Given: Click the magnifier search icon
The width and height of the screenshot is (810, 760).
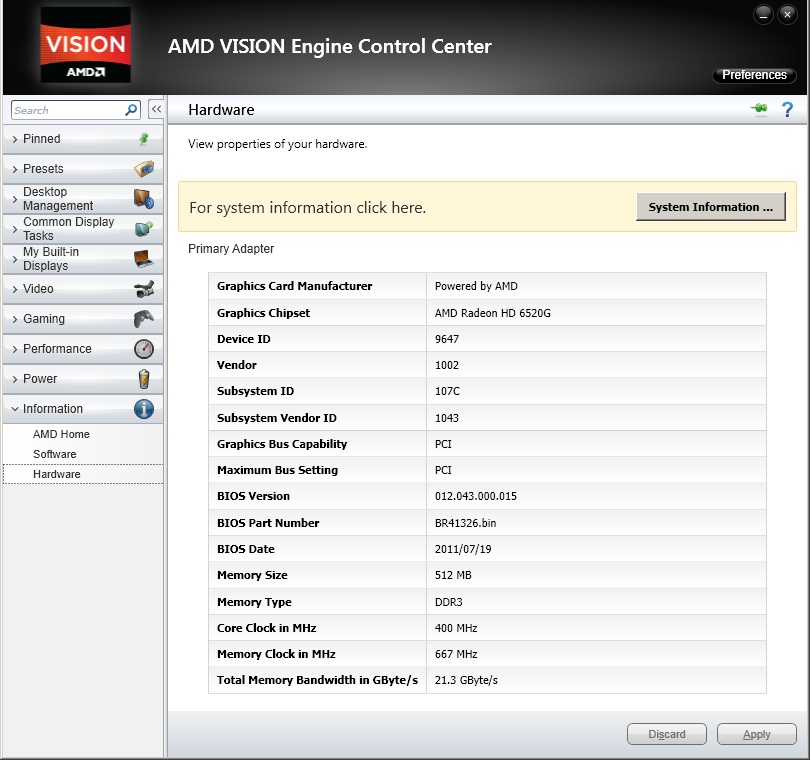Looking at the screenshot, I should click(x=131, y=110).
